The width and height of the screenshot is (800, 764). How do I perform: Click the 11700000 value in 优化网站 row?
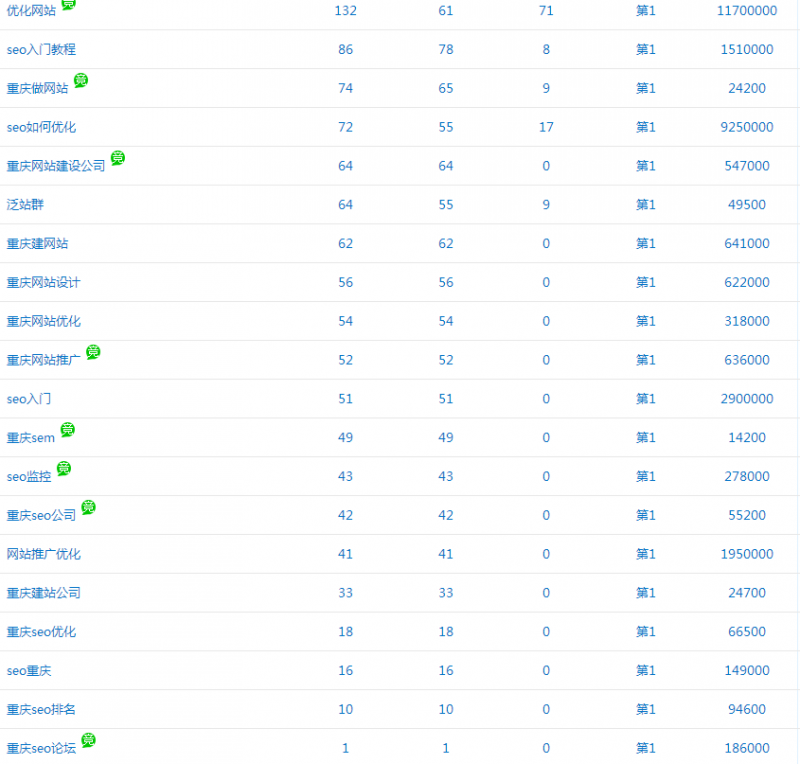click(747, 11)
